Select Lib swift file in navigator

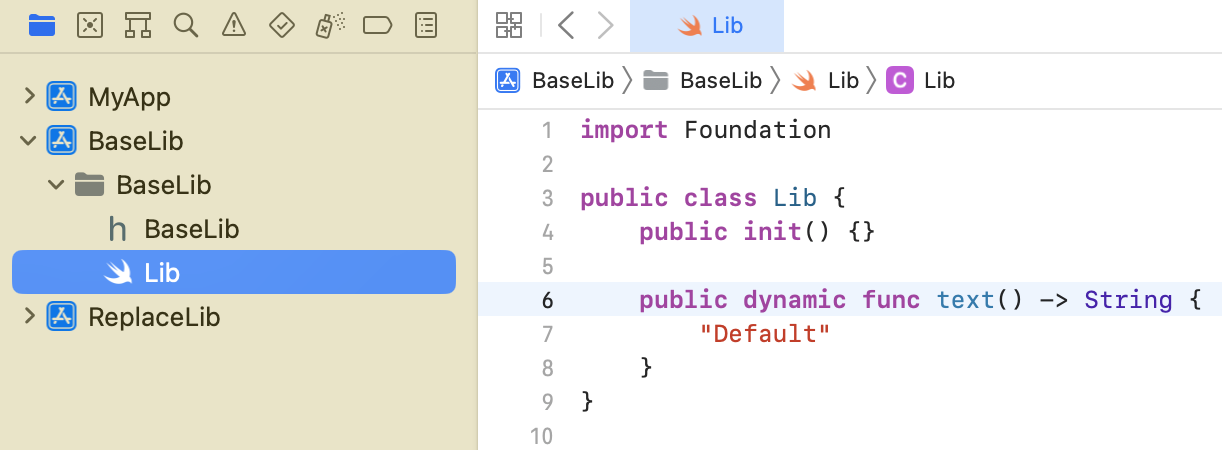tap(234, 272)
